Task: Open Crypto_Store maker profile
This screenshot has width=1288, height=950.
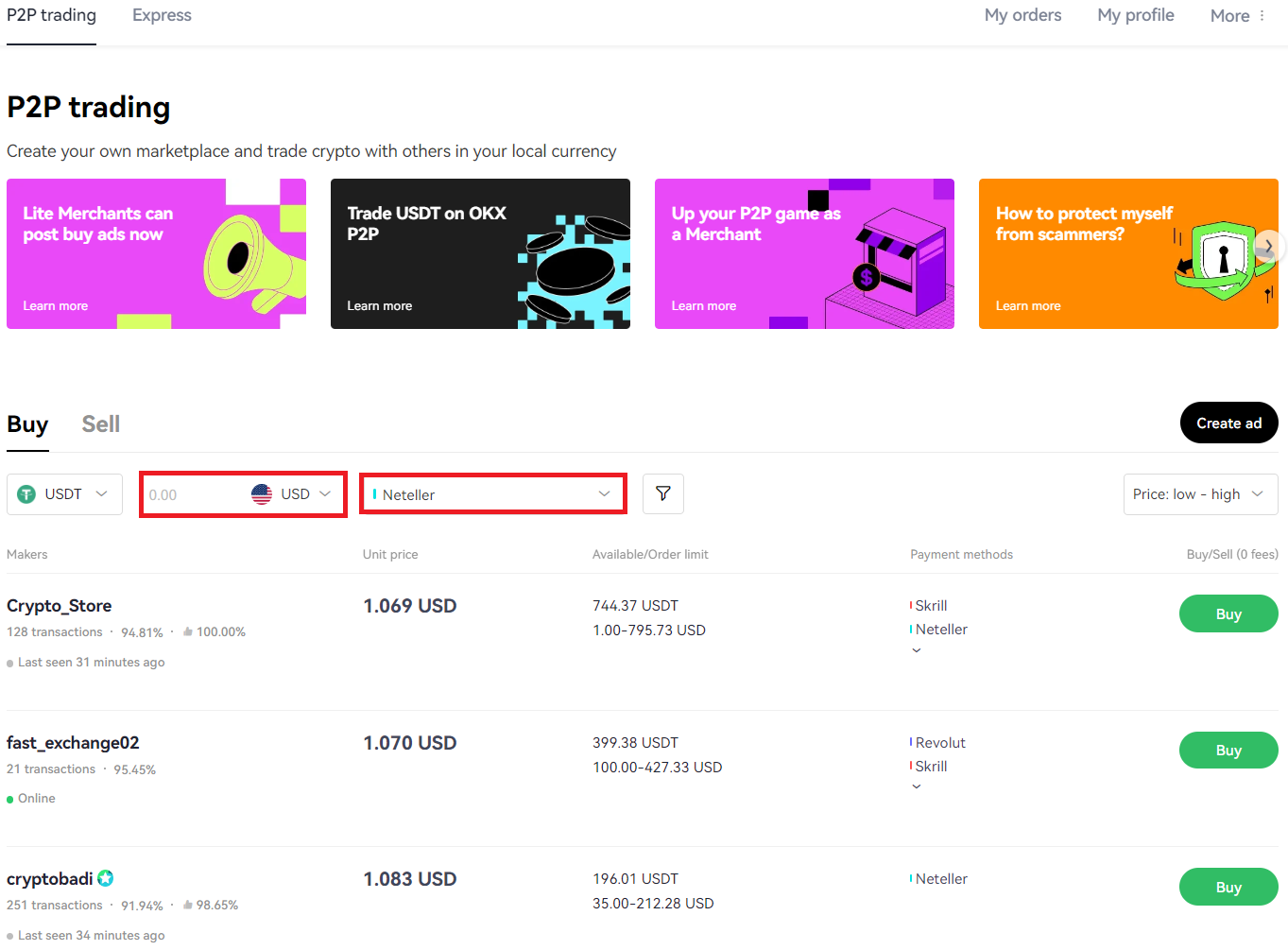Action: [60, 606]
